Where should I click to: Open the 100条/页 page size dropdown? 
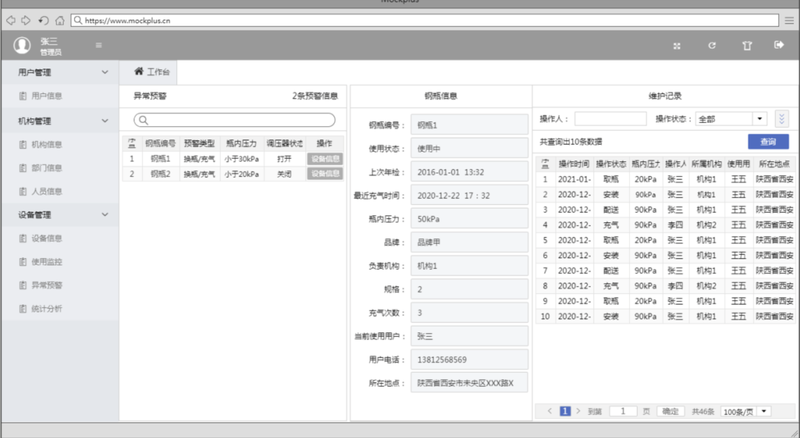click(x=750, y=411)
